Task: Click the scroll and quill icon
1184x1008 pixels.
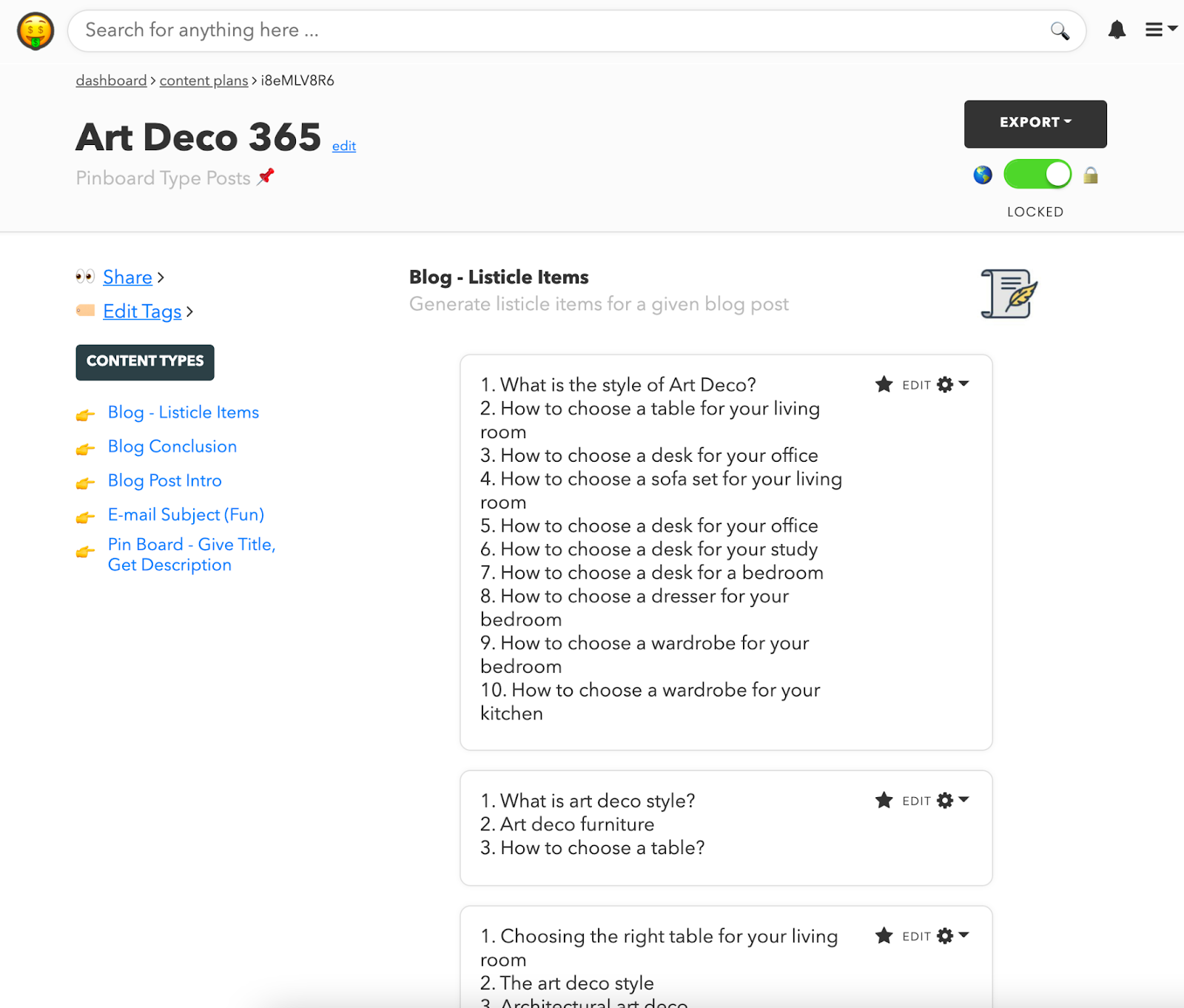Action: pyautogui.click(x=1009, y=294)
